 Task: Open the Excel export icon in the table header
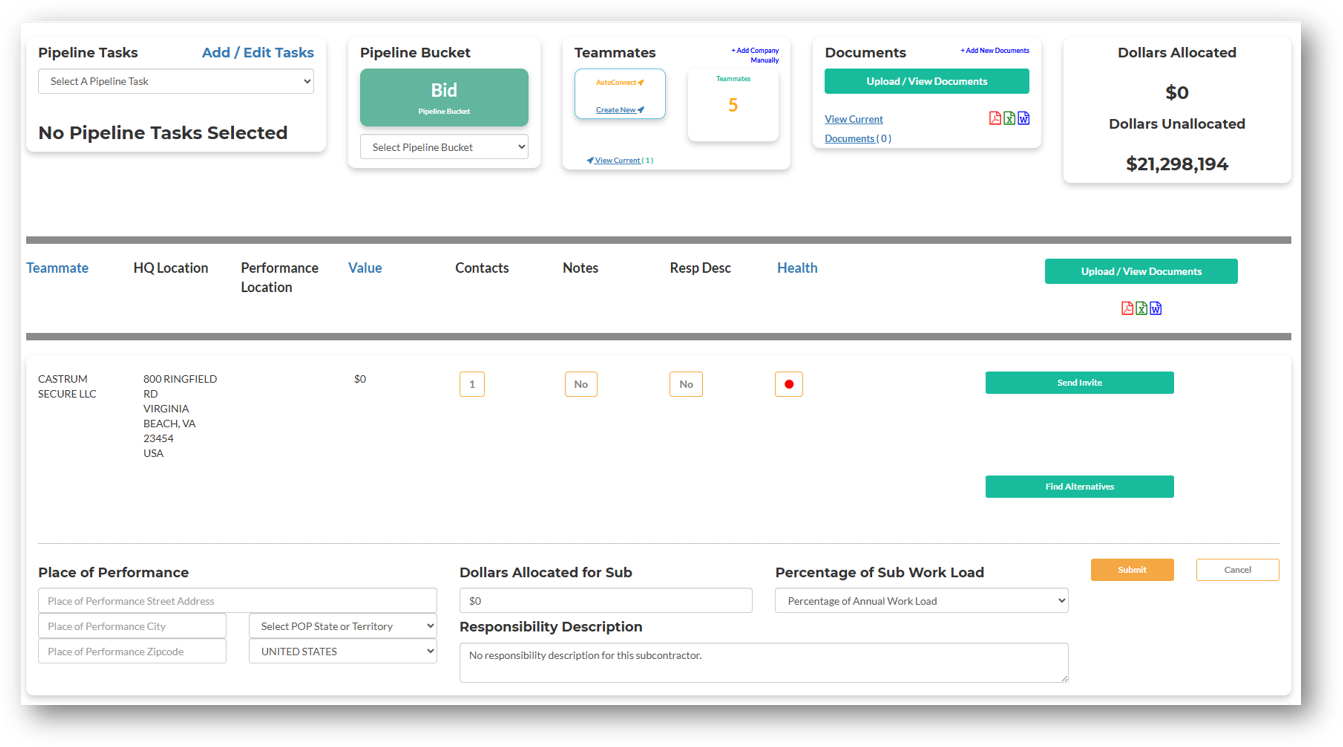(x=1141, y=308)
